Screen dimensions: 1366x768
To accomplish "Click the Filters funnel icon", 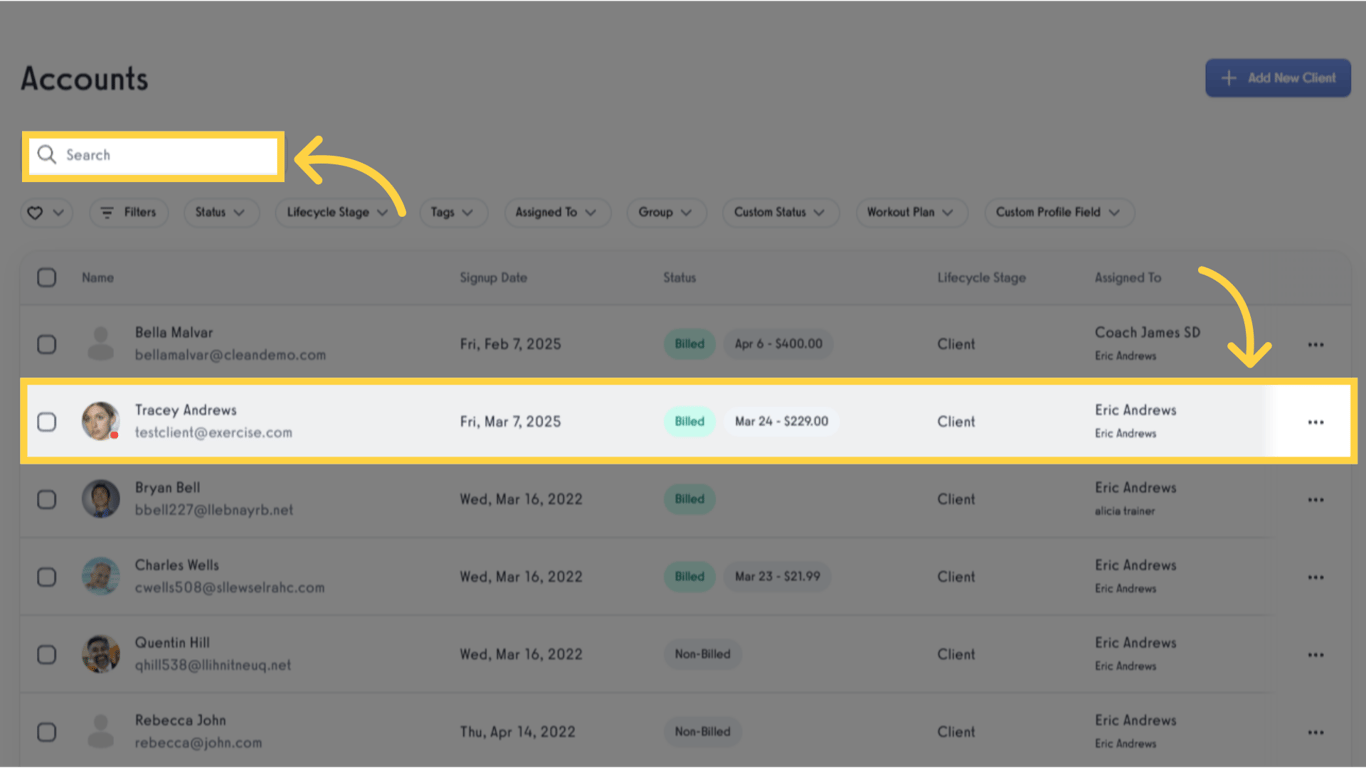I will pos(107,212).
